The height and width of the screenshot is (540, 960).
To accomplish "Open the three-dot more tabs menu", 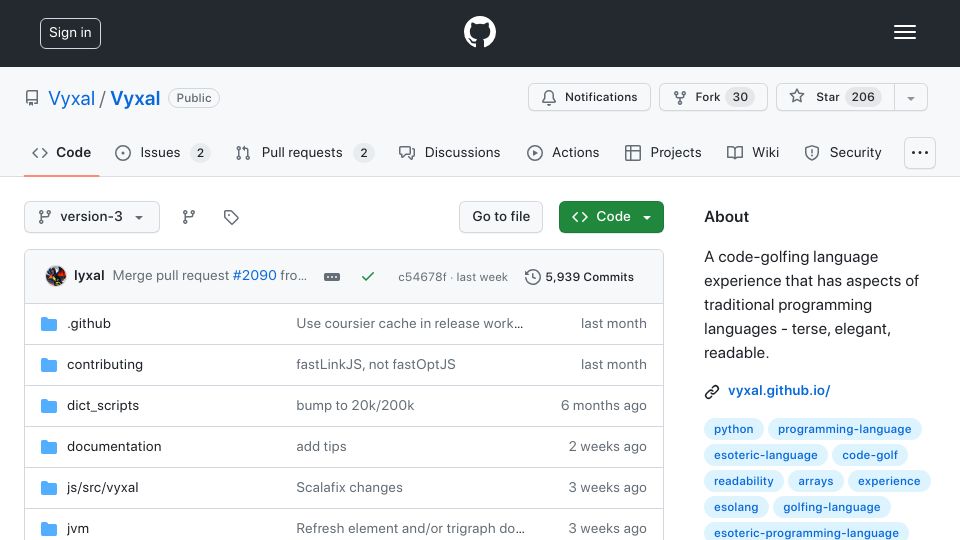I will (x=920, y=153).
